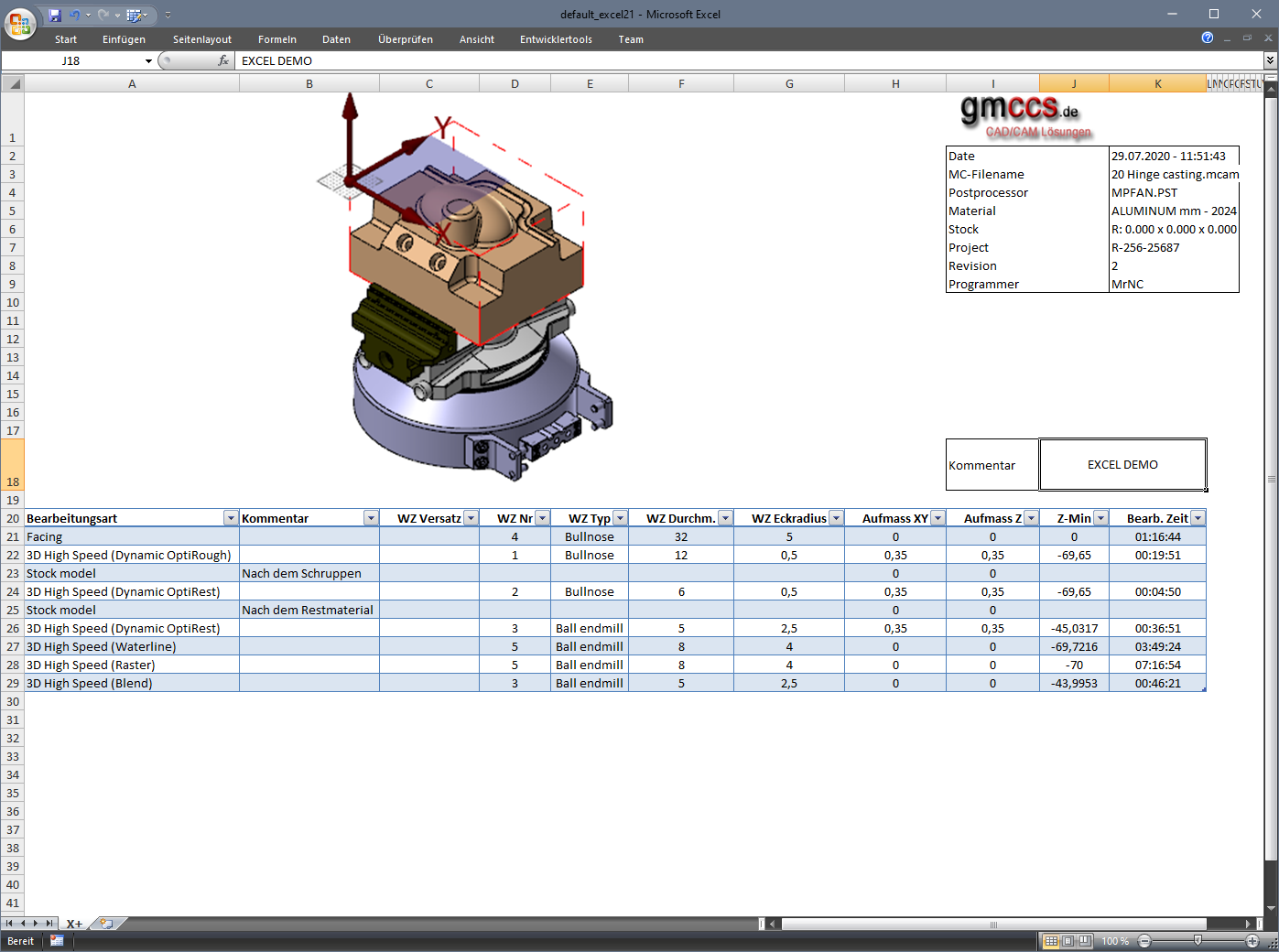This screenshot has height=952, width=1279.
Task: Click the macro record icon in status bar
Action: (57, 941)
